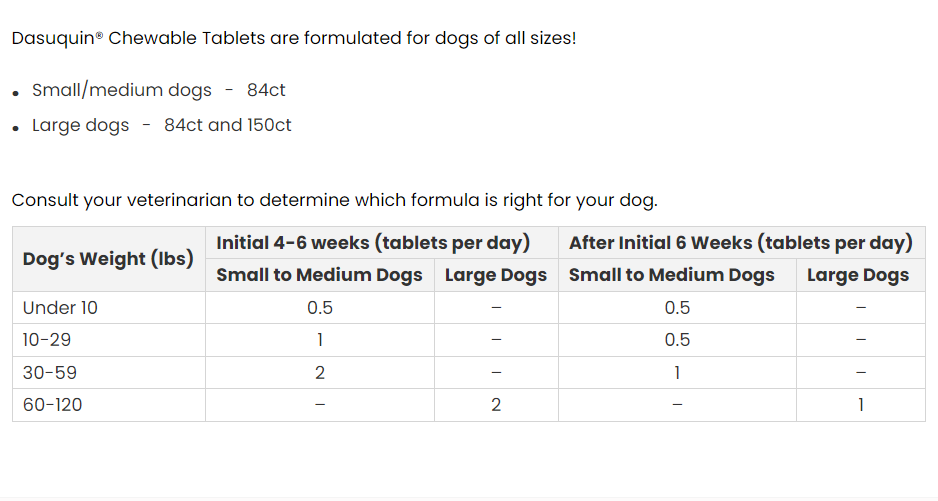Image resolution: width=938 pixels, height=501 pixels.
Task: Click the Under 10 weight row label
Action: point(60,308)
